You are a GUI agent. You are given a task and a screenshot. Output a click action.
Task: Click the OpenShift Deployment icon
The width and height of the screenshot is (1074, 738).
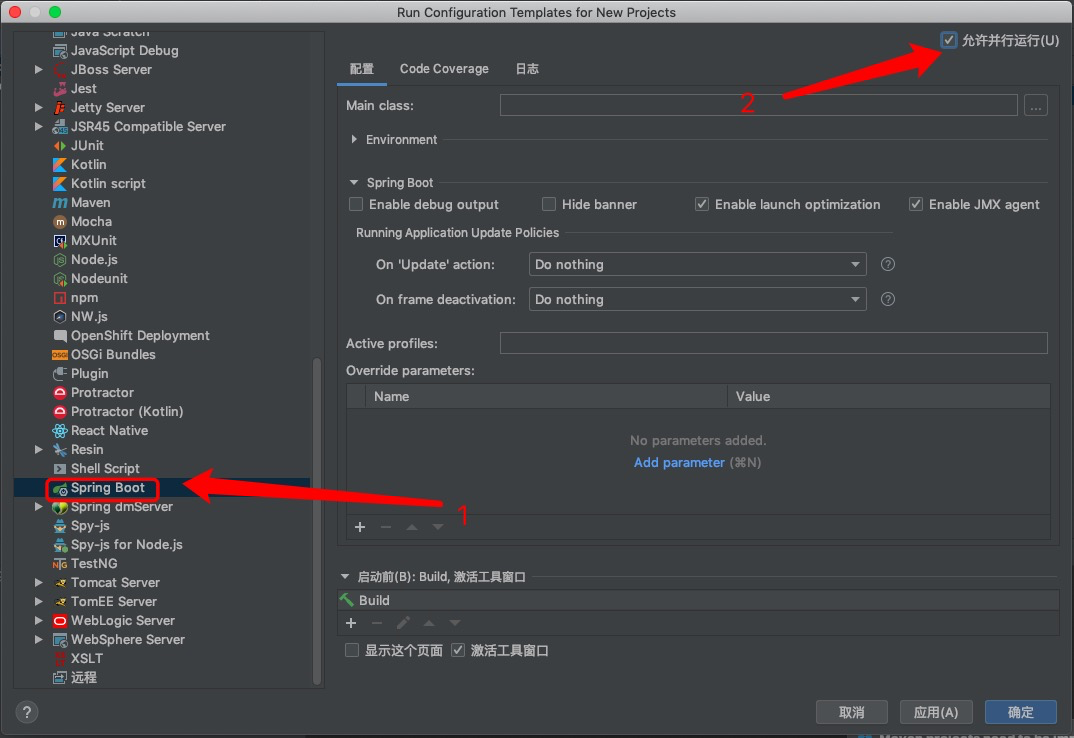click(x=60, y=336)
